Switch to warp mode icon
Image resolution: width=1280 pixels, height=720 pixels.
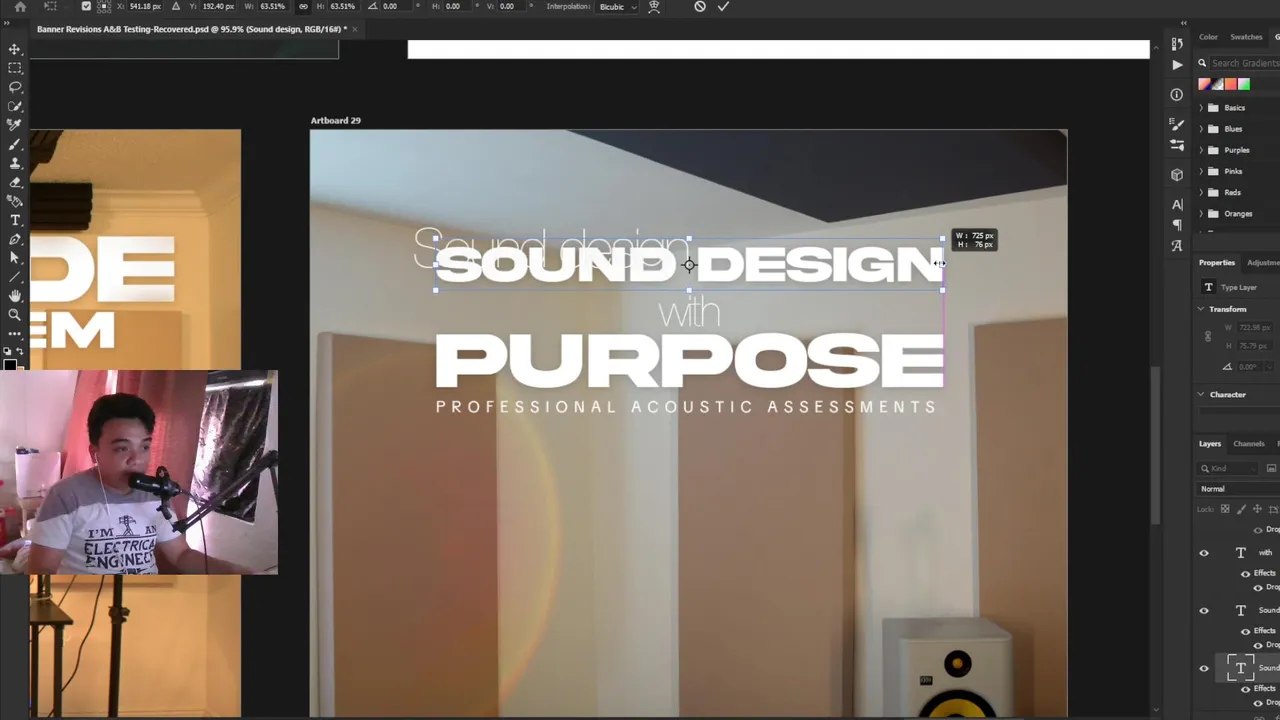654,6
